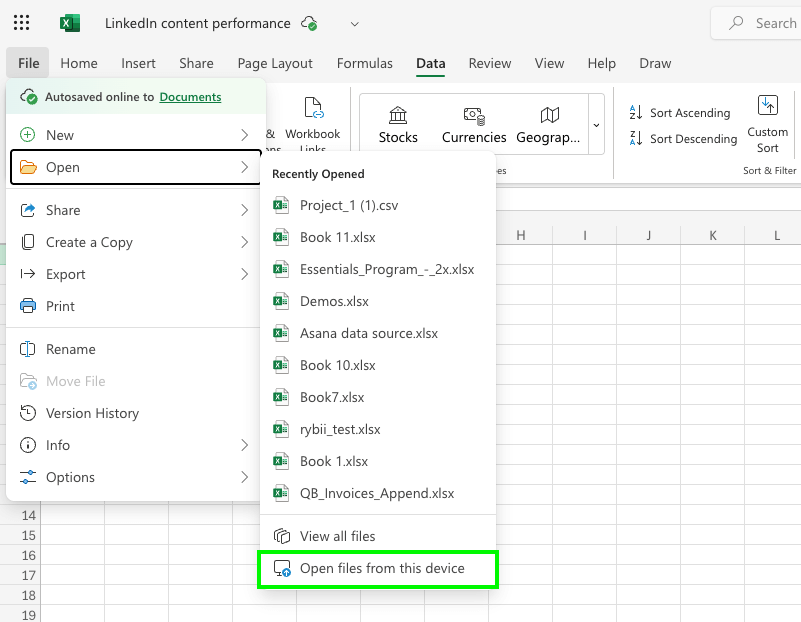
Task: Expand the Share submenu chevron
Action: [x=245, y=210]
